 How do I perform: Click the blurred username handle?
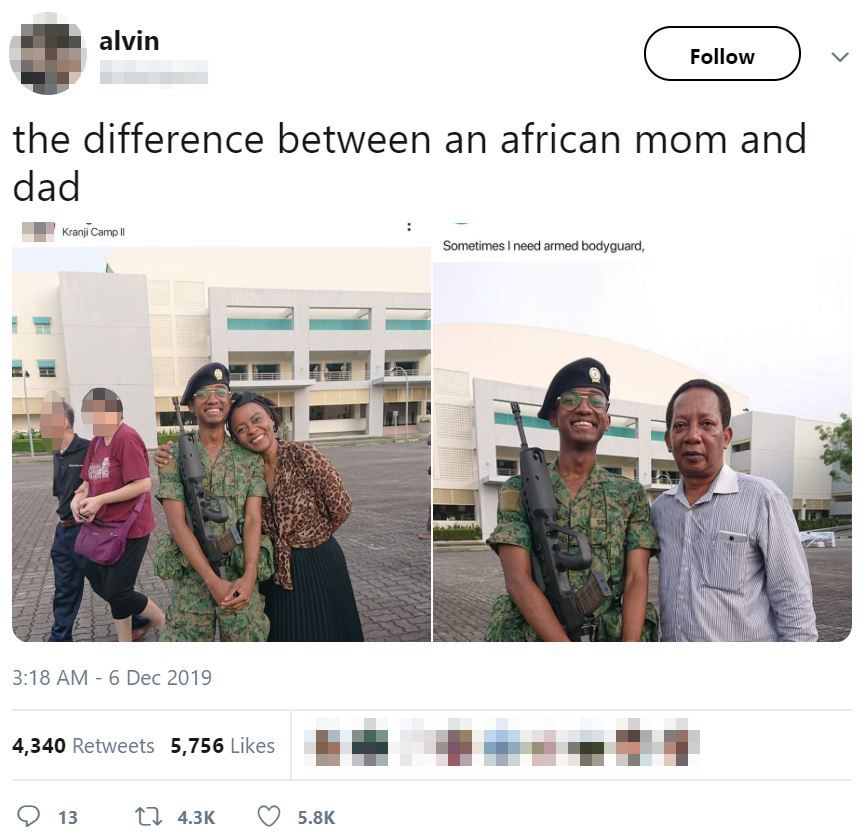tap(154, 72)
